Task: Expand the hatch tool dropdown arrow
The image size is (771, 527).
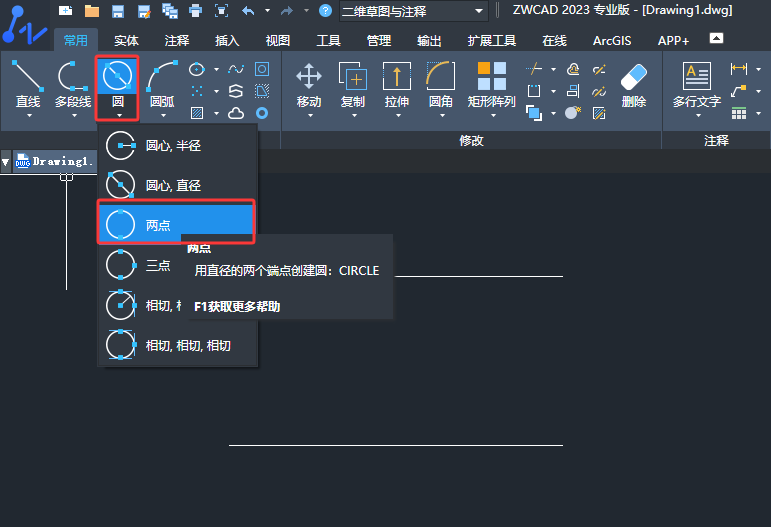Action: pyautogui.click(x=216, y=114)
